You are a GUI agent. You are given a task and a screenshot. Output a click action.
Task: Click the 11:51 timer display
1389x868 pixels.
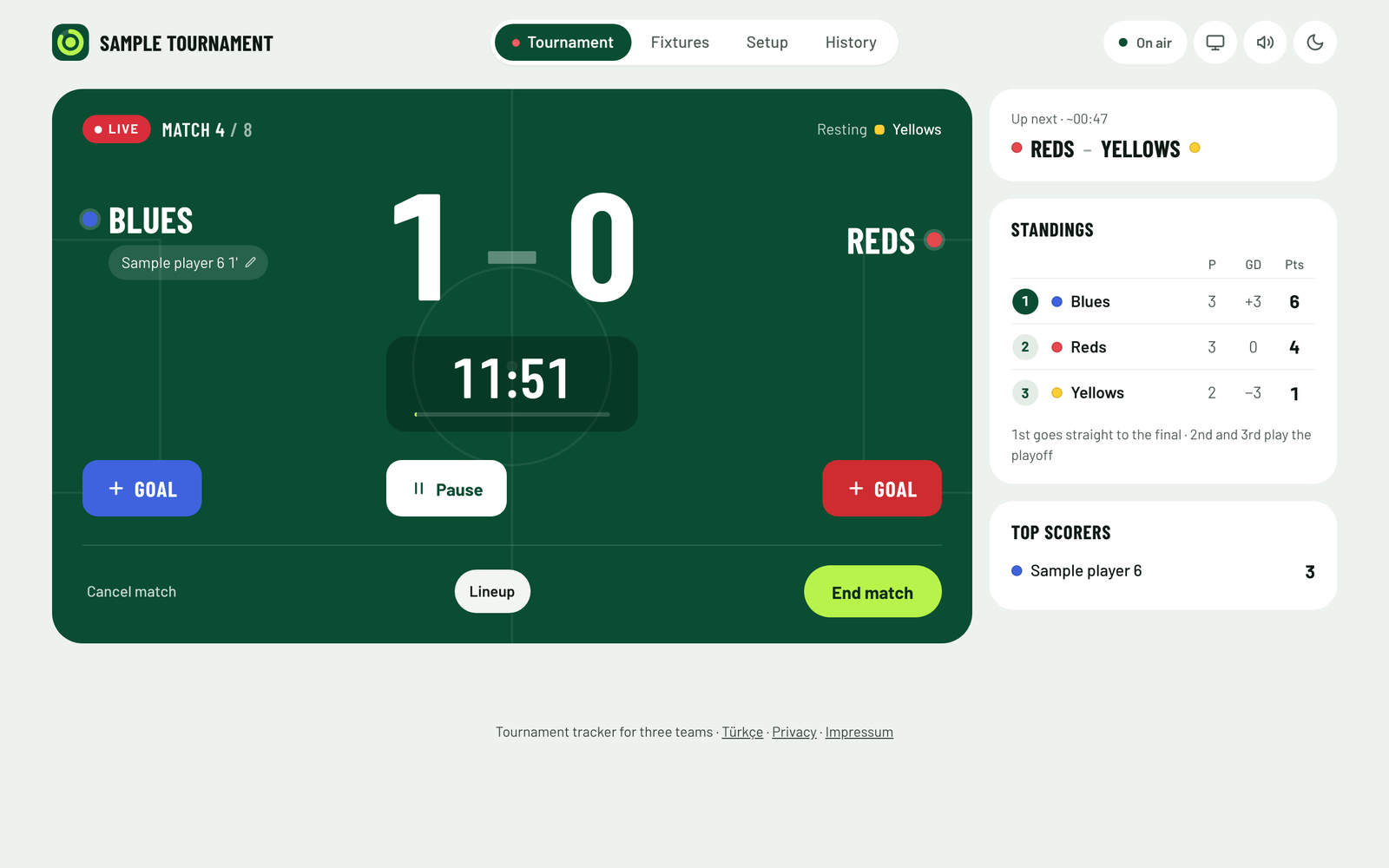pos(512,378)
